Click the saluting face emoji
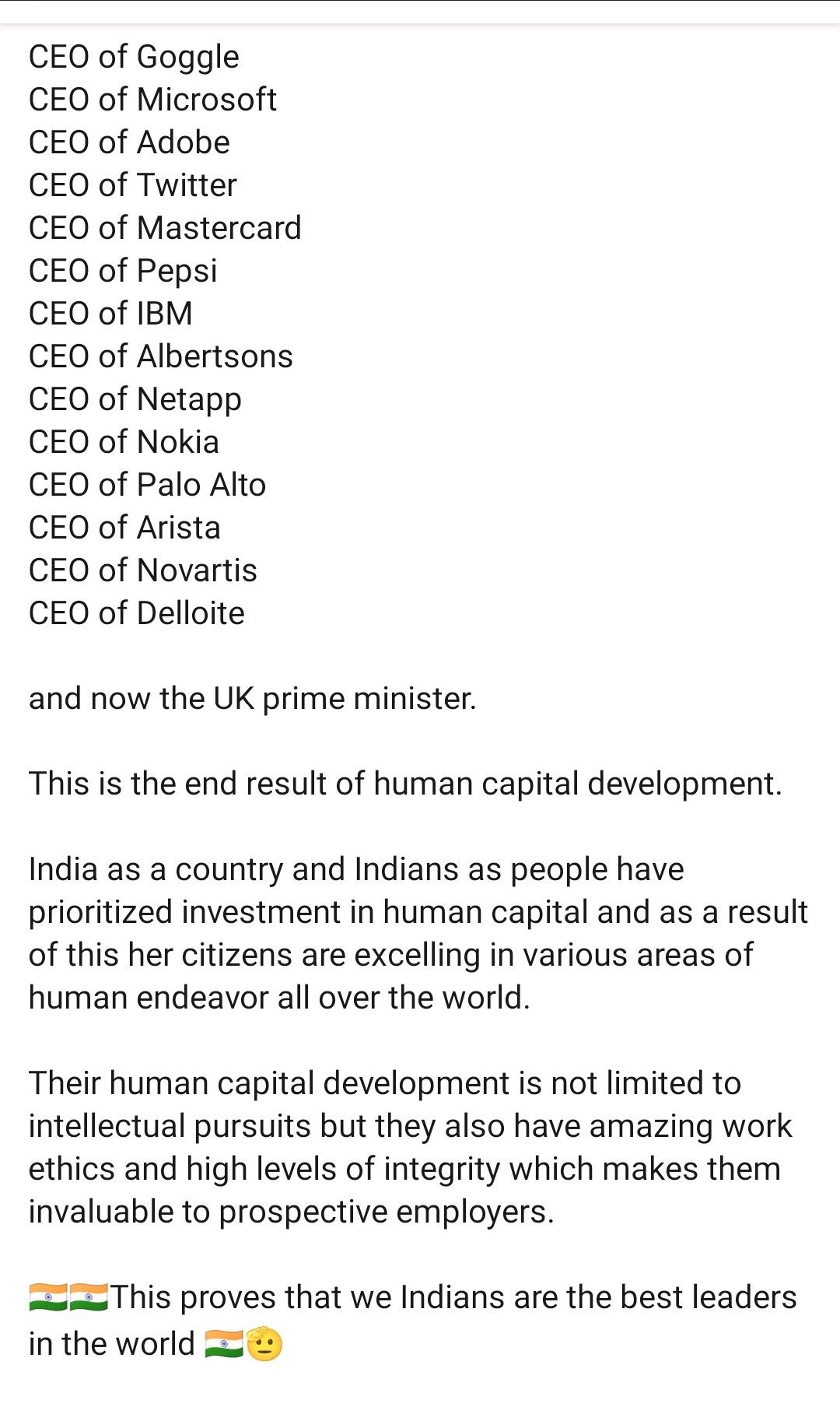Image resolution: width=840 pixels, height=1407 pixels. click(264, 1342)
